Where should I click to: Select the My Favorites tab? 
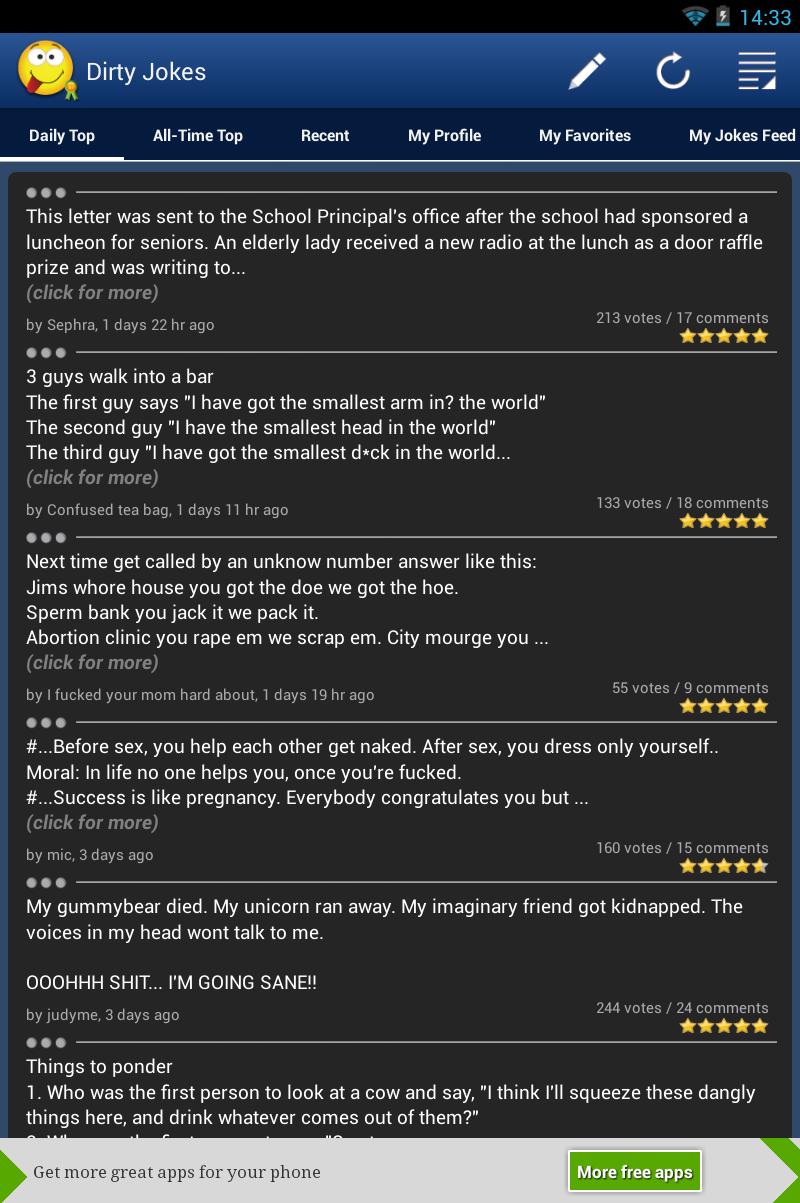pos(585,136)
